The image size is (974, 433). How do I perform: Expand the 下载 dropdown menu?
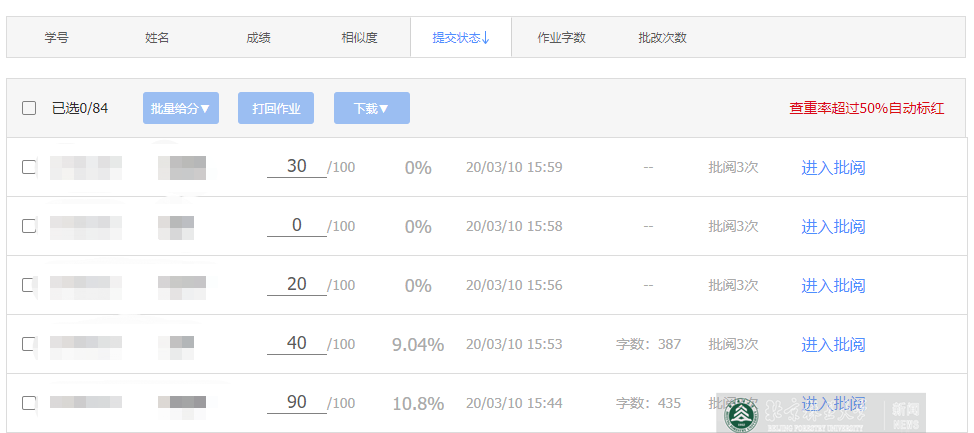371,108
